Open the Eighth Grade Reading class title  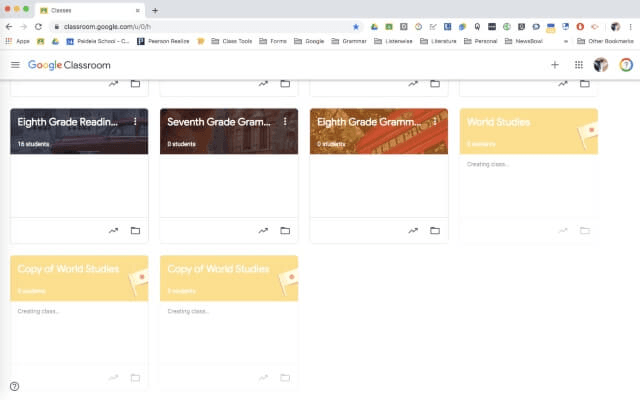(x=67, y=122)
